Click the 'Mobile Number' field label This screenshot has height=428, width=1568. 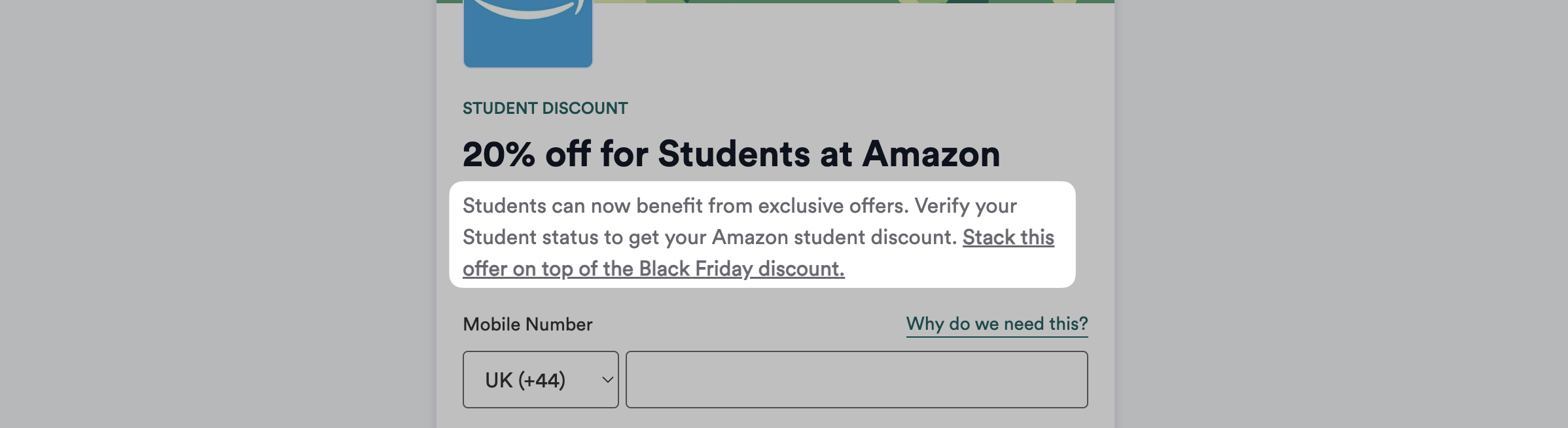click(527, 324)
